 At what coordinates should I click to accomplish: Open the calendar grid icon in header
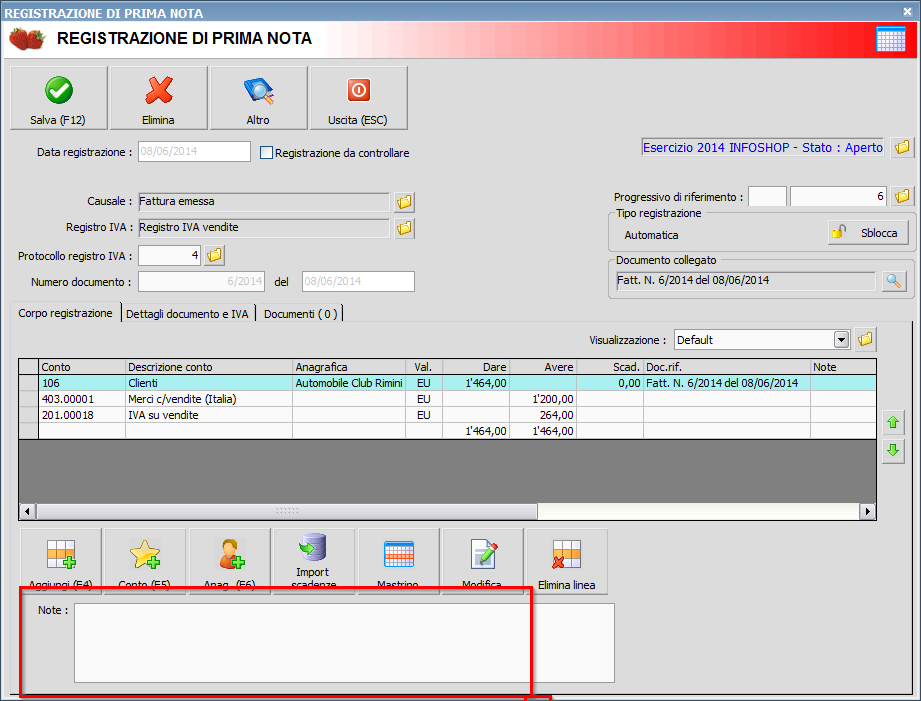(x=890, y=40)
